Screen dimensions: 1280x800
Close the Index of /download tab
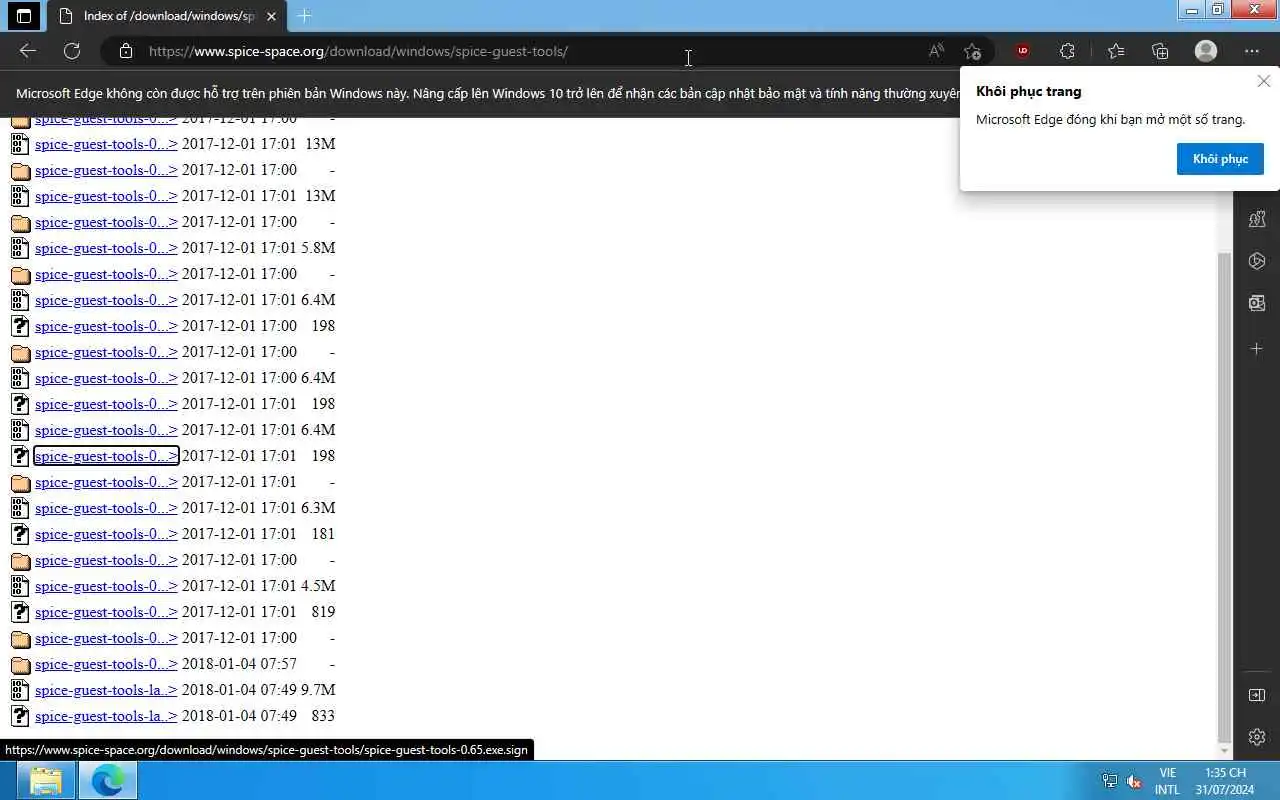271,16
